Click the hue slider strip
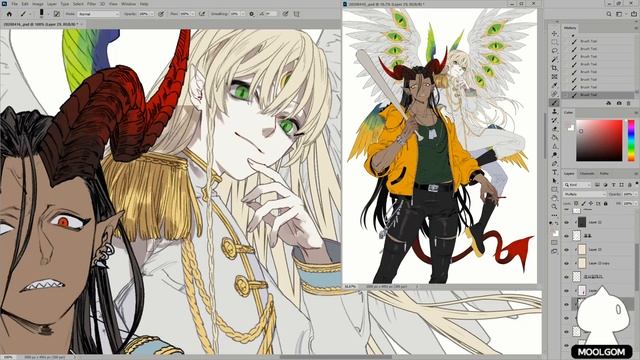 [631, 140]
